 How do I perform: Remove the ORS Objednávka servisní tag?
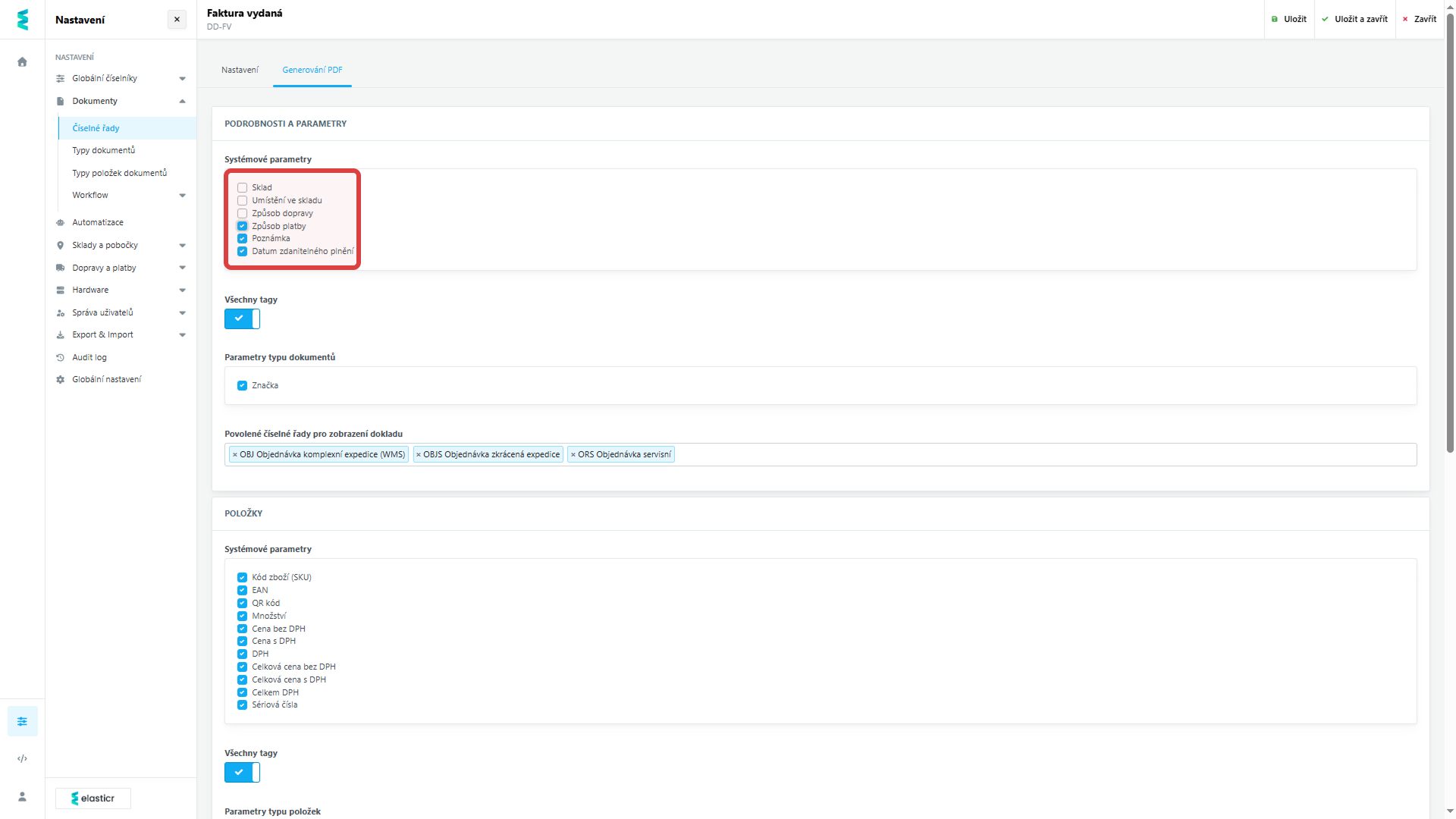(x=573, y=455)
